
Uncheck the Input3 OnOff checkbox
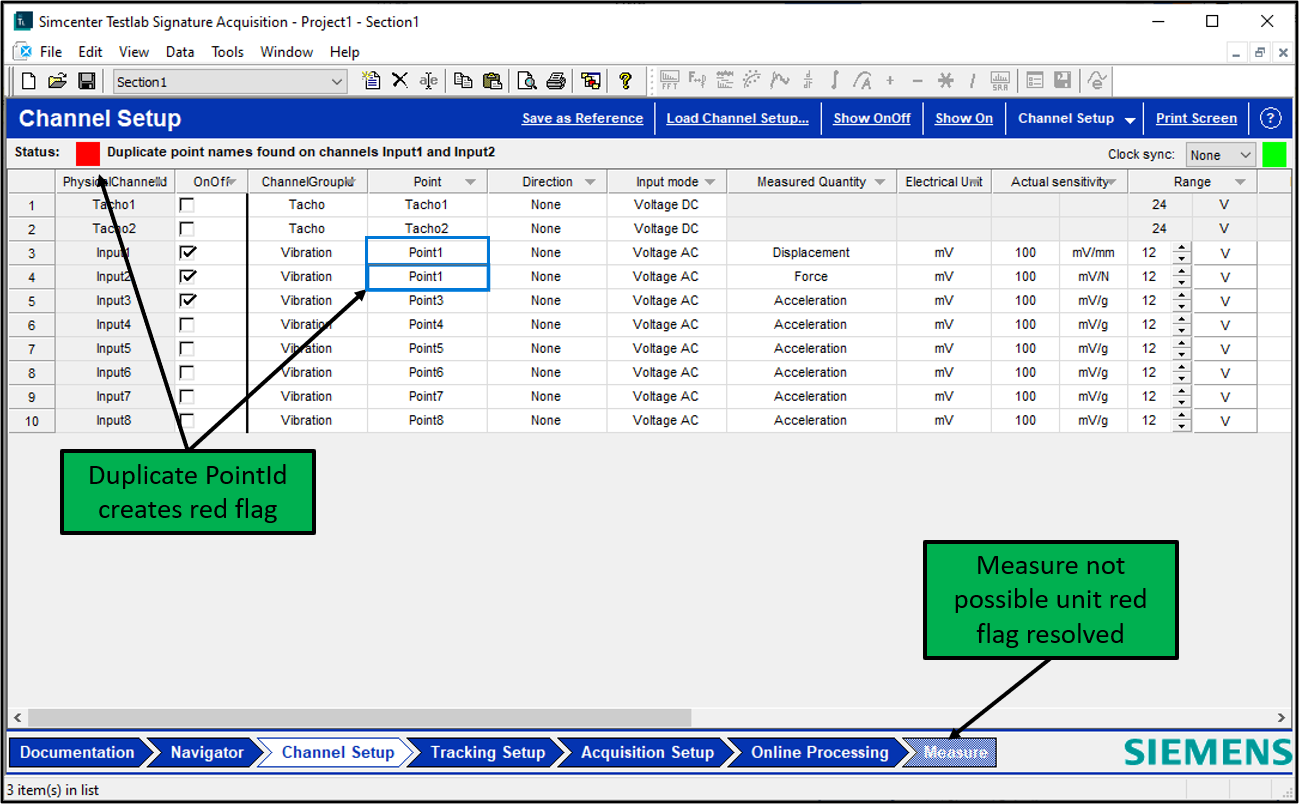(187, 300)
